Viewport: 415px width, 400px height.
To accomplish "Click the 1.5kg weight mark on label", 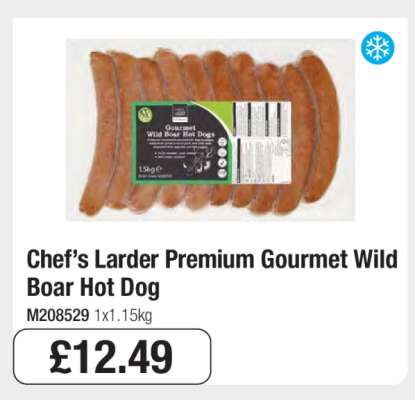I will pyautogui.click(x=150, y=169).
